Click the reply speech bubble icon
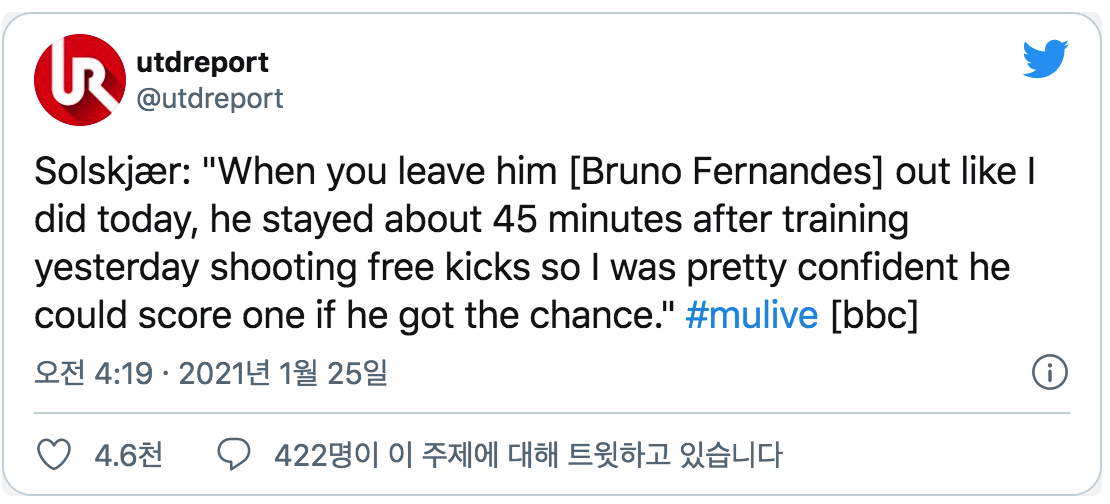1110x504 pixels. point(234,455)
